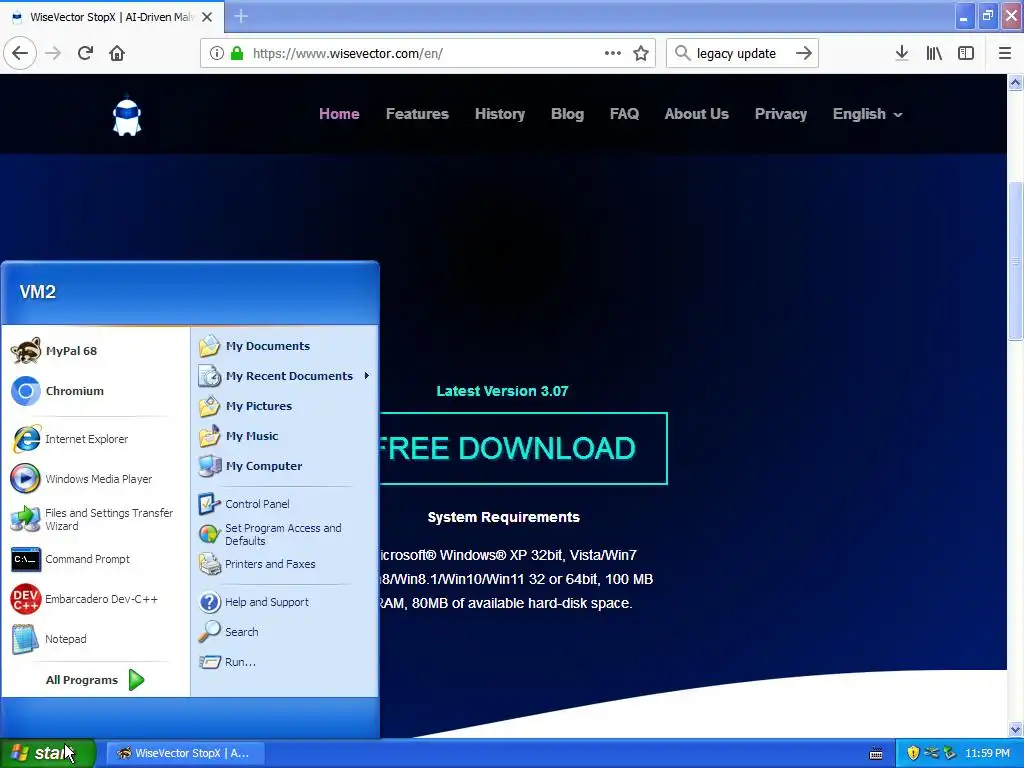Open Set Program Access and Defaults

tap(284, 534)
